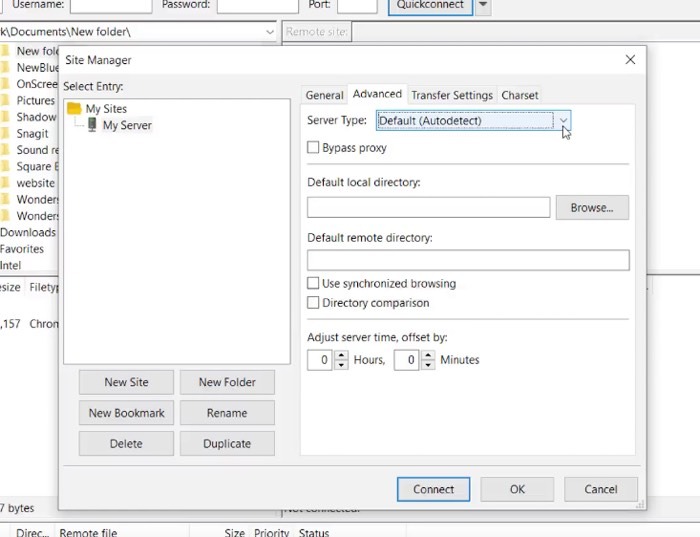700x537 pixels.
Task: Click the My Server computer icon
Action: tap(92, 125)
